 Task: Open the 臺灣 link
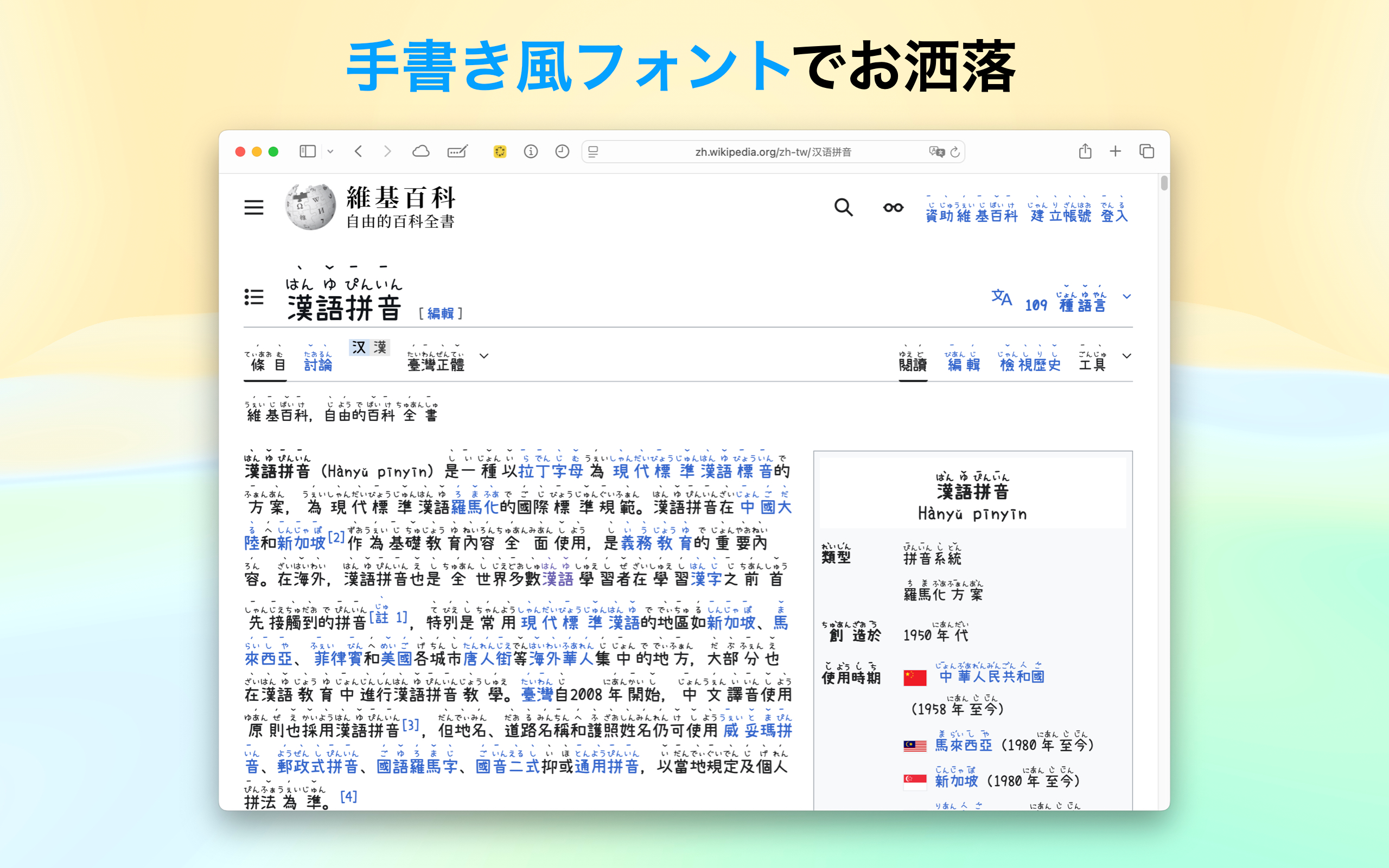(537, 694)
